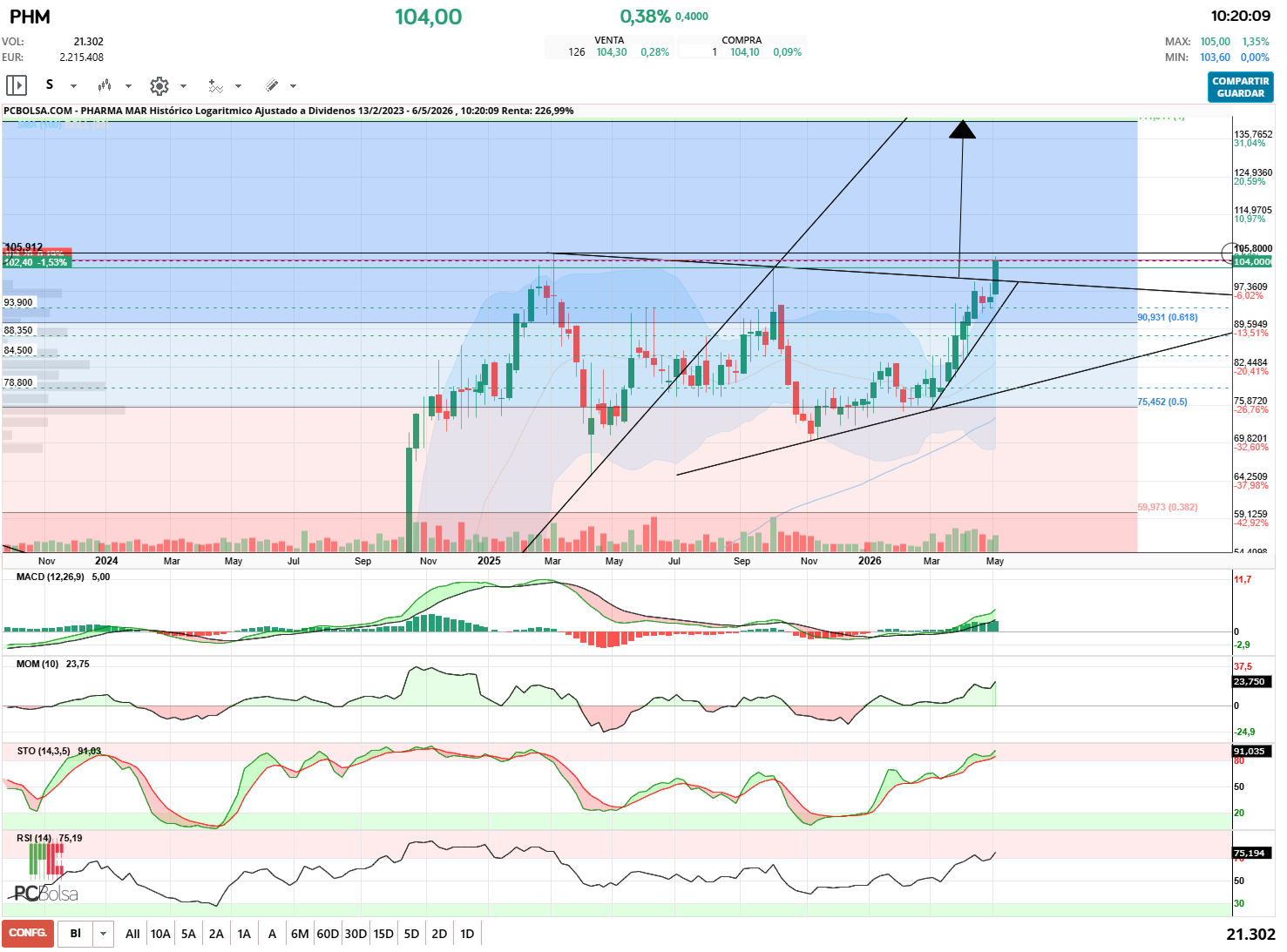Click the 90,931 (0.618) Fibonacci level label

[x=1168, y=317]
